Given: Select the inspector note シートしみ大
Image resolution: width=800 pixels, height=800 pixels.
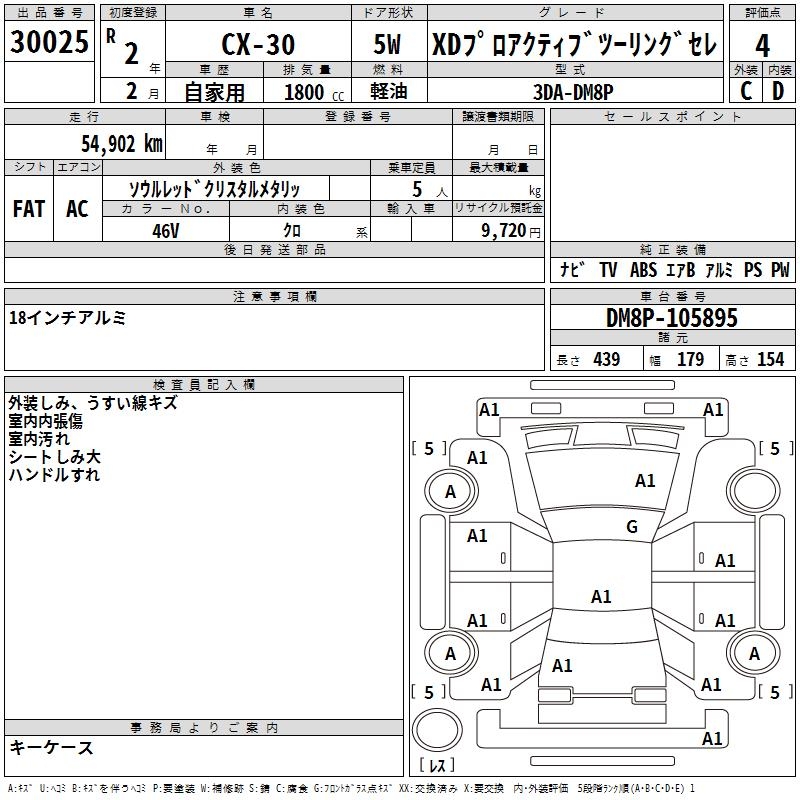Looking at the screenshot, I should click(x=55, y=457).
